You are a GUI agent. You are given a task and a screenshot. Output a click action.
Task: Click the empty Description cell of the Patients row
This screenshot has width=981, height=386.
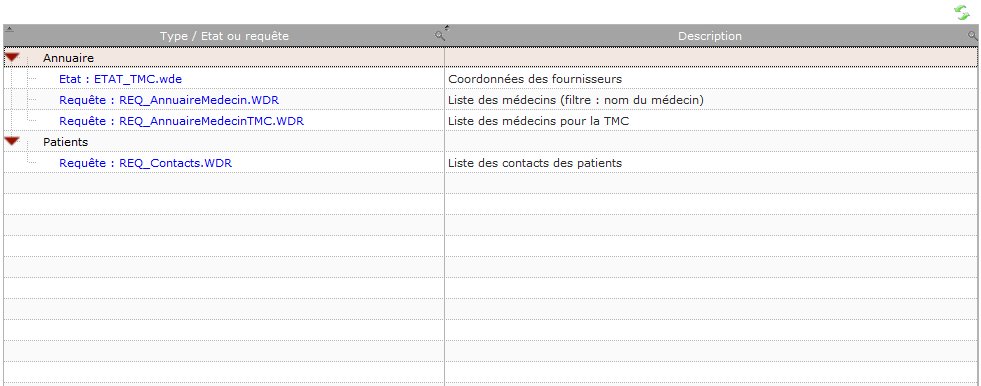(x=711, y=142)
